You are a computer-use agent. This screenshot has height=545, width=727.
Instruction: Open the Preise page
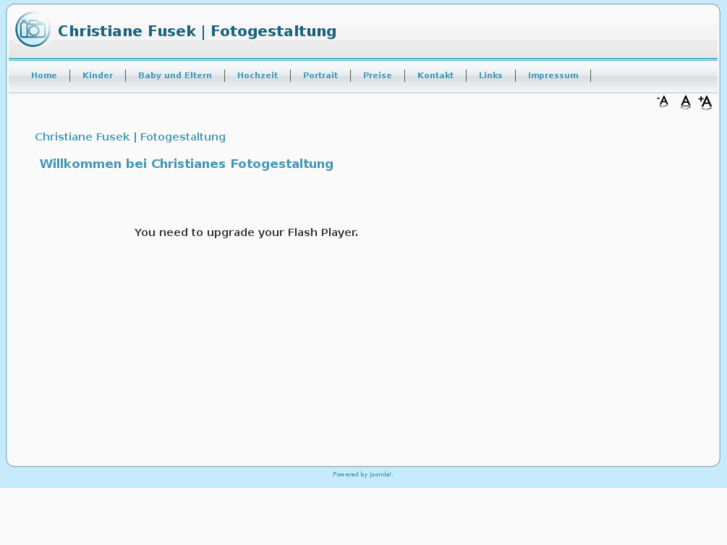tap(377, 75)
